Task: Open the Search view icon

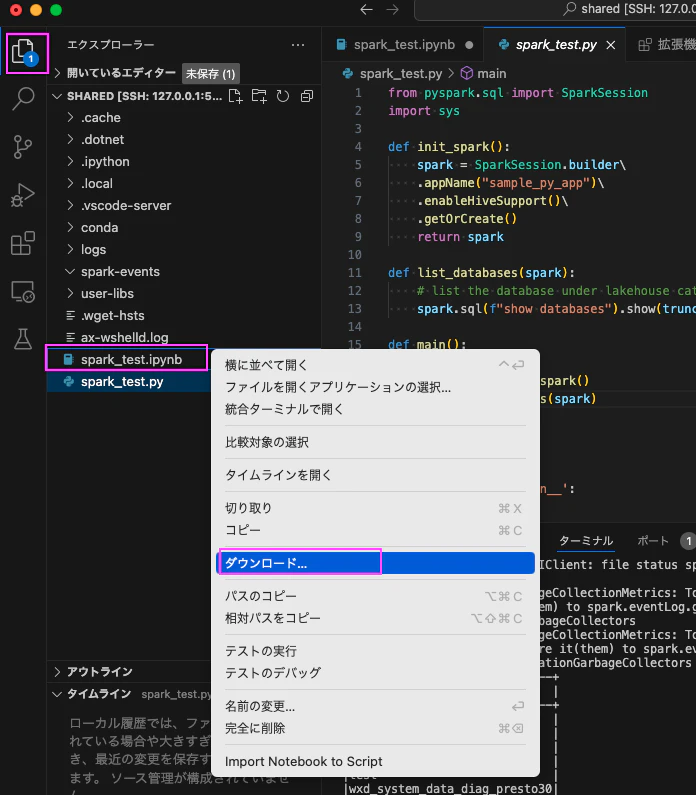Action: pyautogui.click(x=23, y=98)
